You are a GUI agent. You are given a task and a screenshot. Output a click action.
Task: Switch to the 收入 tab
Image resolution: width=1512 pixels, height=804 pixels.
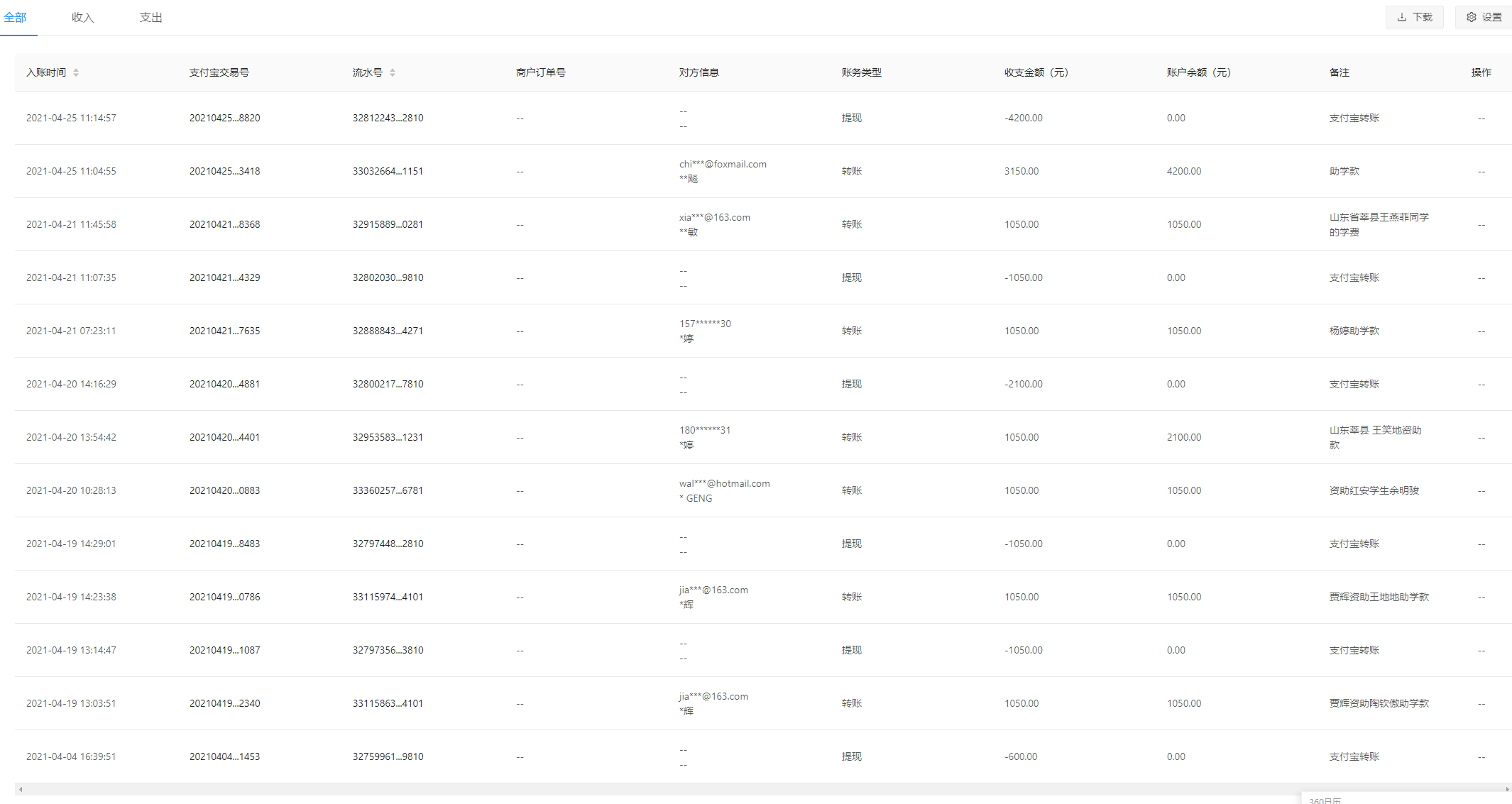82,17
